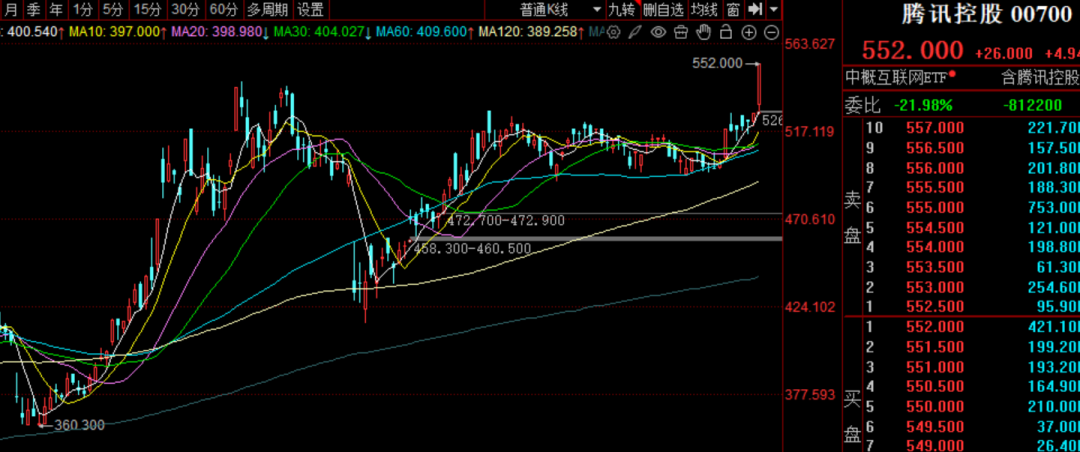Click the MA60: 409.600 indicator label
The image size is (1080, 452).
424,32
